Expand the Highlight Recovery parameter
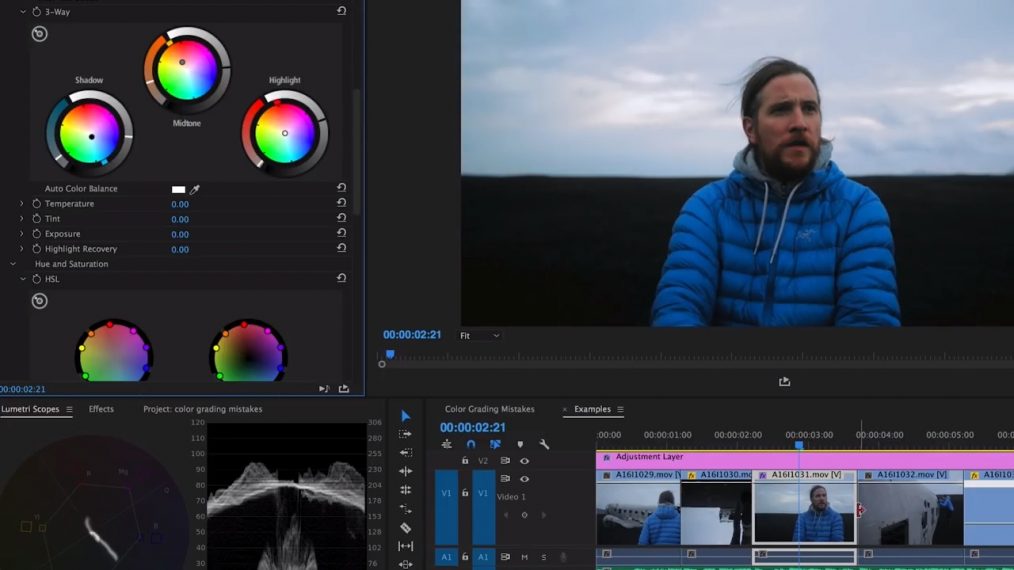The width and height of the screenshot is (1014, 570). [x=21, y=248]
